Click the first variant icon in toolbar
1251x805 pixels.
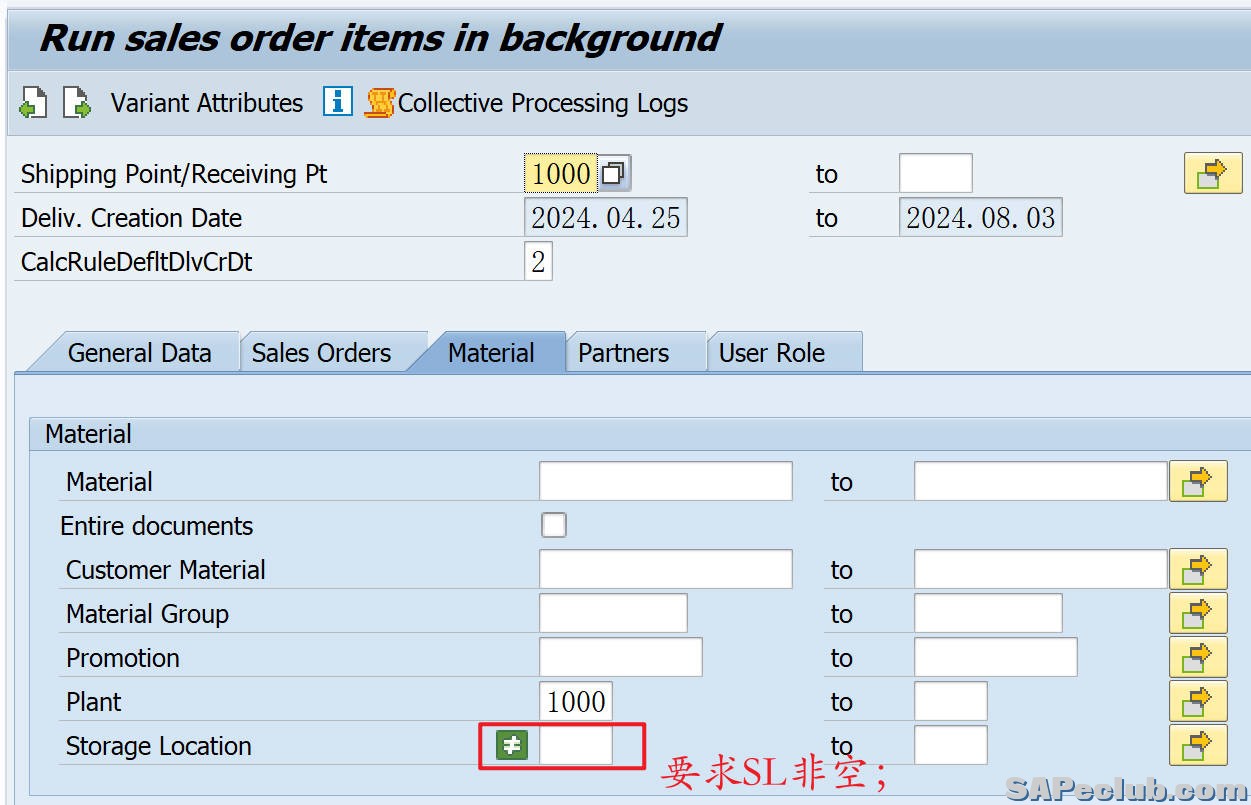tap(33, 103)
